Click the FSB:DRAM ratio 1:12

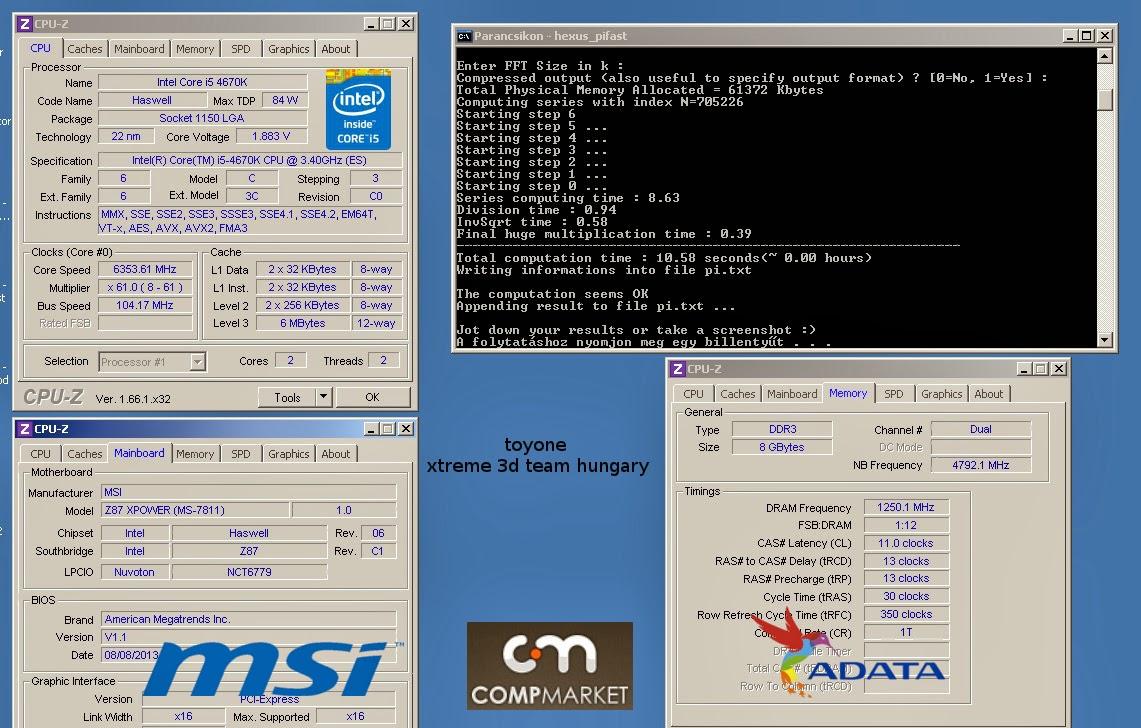tap(906, 525)
